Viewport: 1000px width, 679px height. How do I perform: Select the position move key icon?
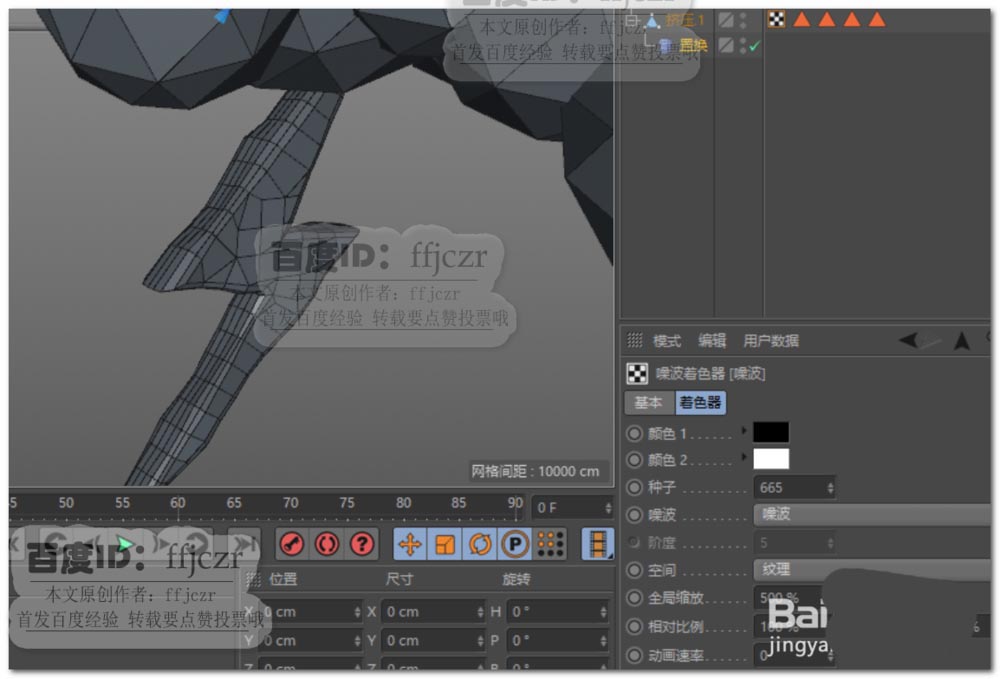(x=409, y=543)
